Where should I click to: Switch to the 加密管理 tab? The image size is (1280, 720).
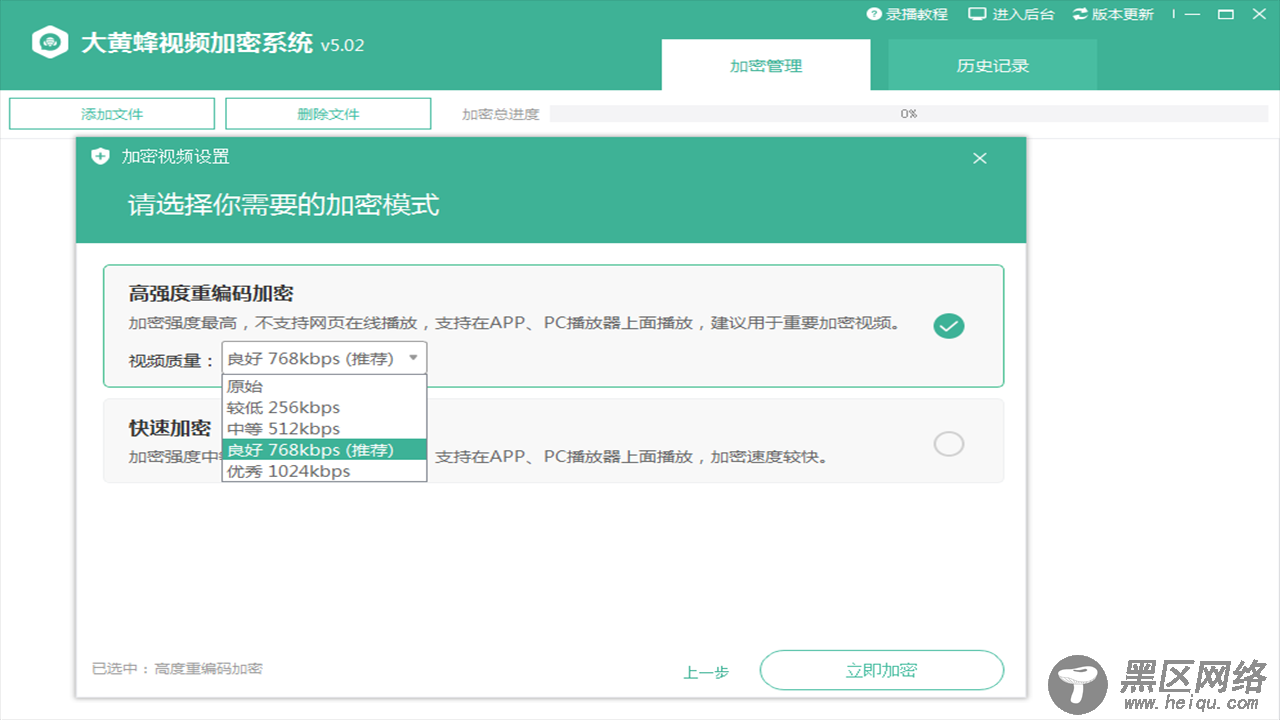(x=766, y=66)
